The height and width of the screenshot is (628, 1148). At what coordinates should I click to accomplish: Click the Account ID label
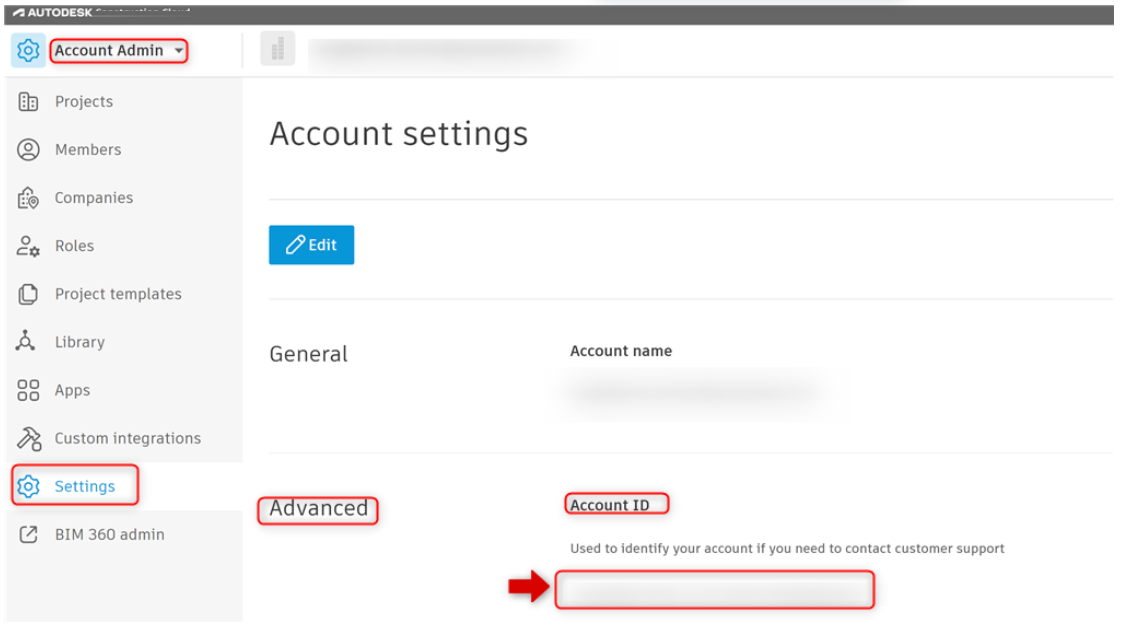click(x=610, y=505)
